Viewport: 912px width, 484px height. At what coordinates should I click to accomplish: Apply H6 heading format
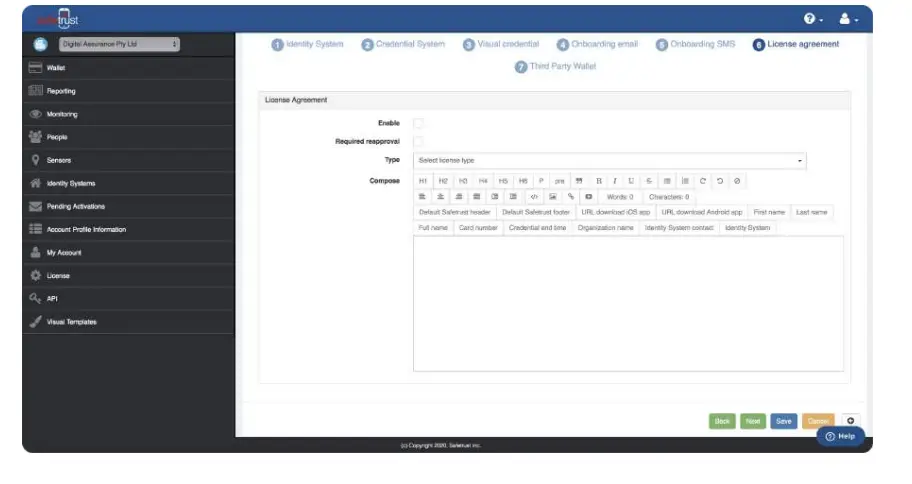523,181
